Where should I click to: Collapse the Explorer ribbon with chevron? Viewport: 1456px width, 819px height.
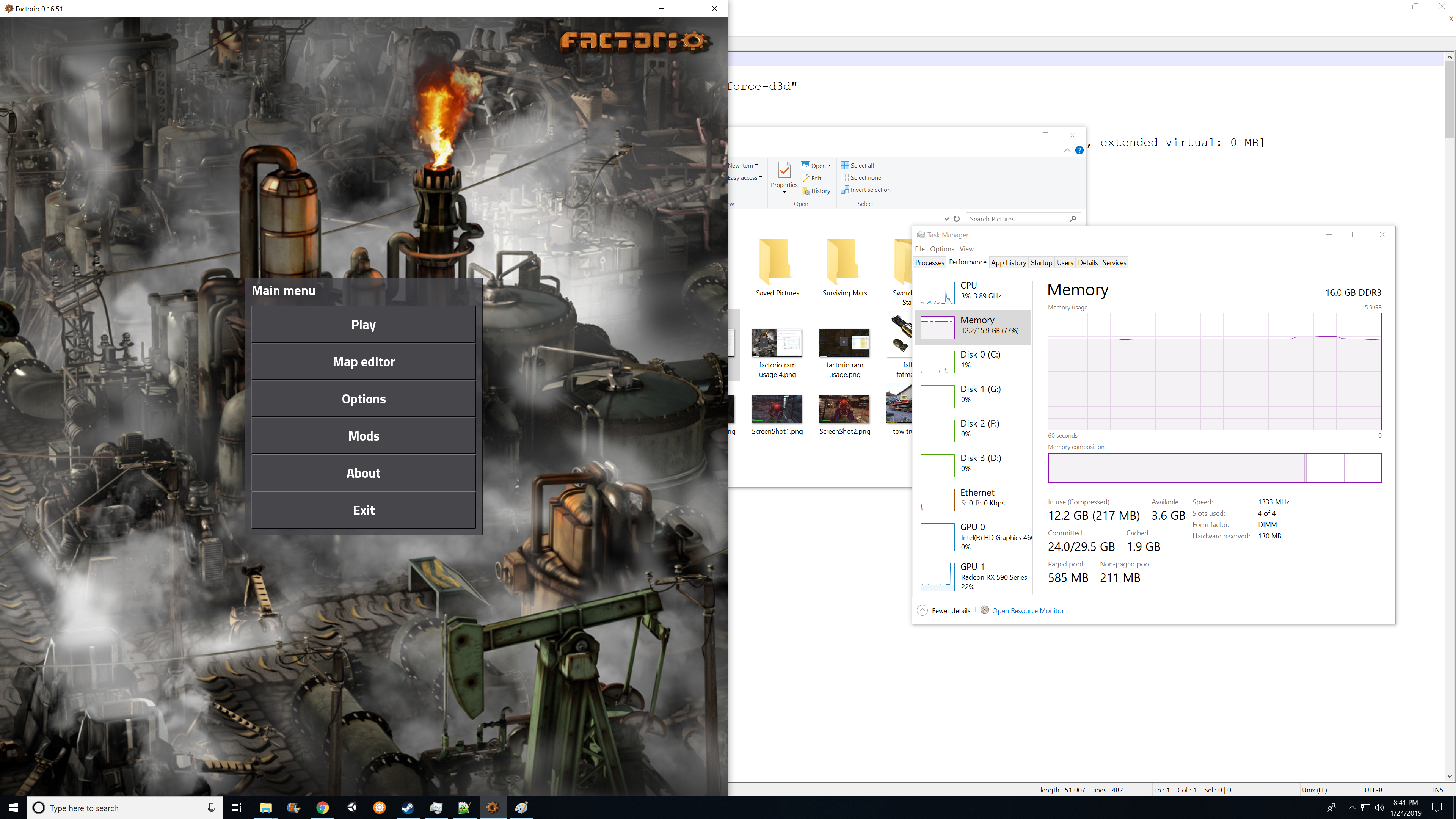pyautogui.click(x=1067, y=151)
